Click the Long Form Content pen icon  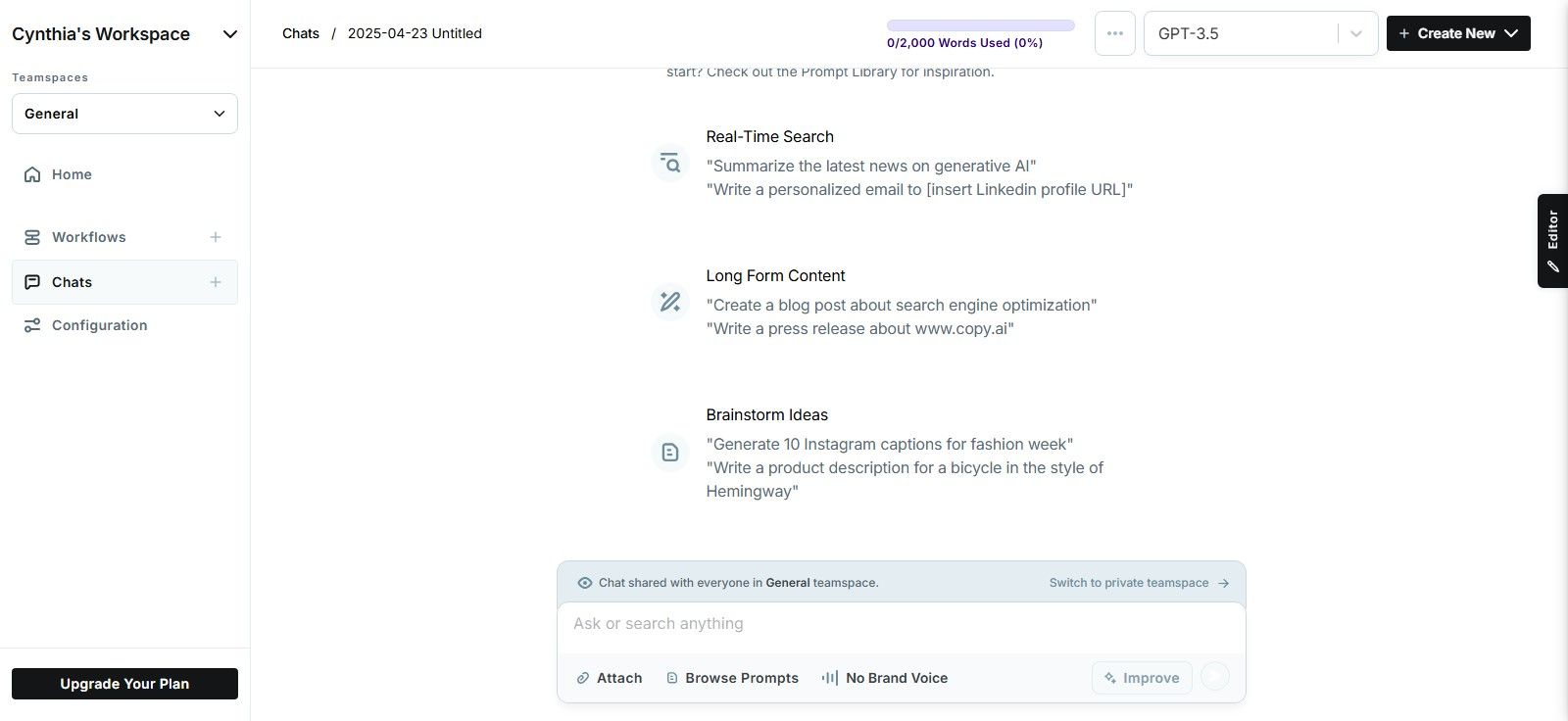click(670, 302)
